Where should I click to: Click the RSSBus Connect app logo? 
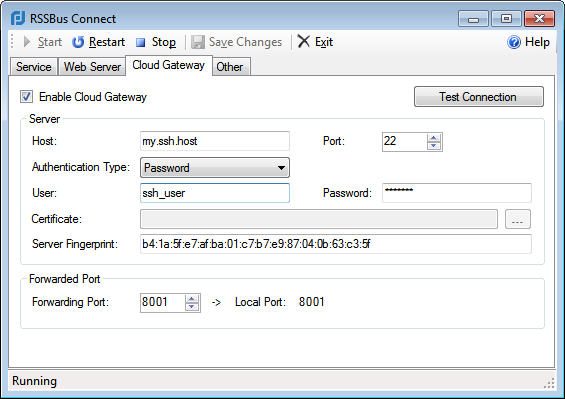[x=18, y=18]
